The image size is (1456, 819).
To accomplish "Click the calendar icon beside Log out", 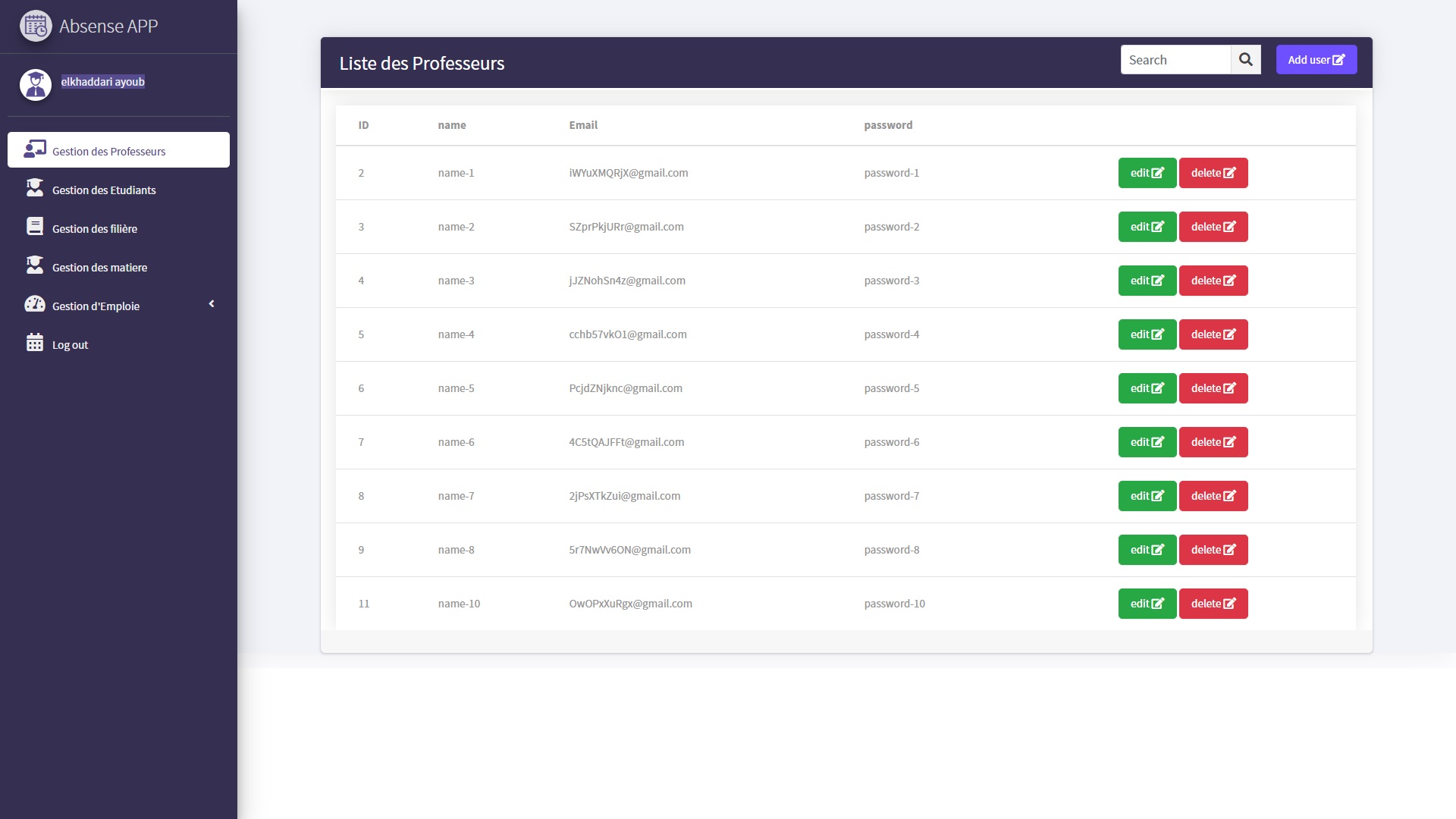I will [x=35, y=344].
